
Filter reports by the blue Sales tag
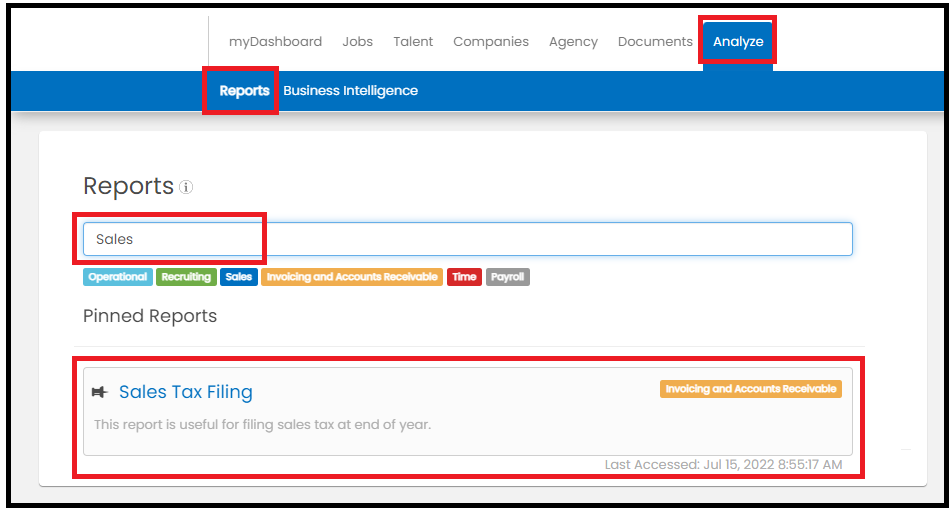pyautogui.click(x=239, y=277)
